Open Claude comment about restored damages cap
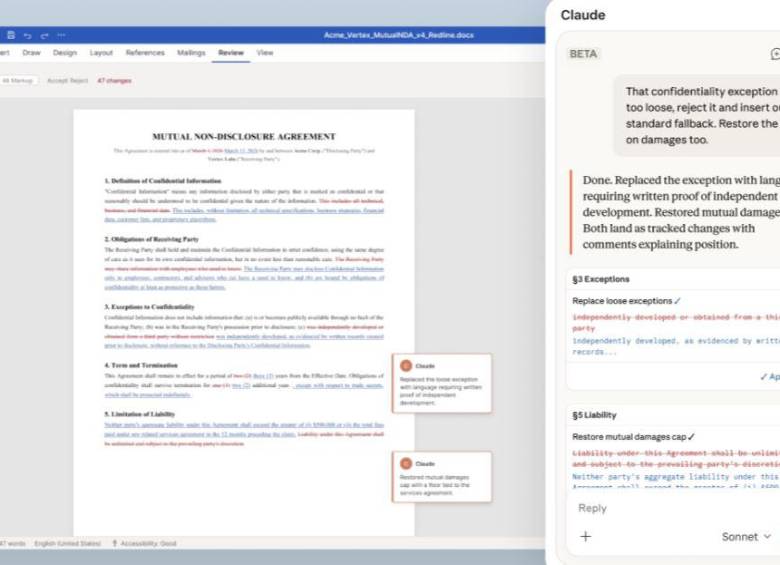Screen dimensions: 780x565 click(x=442, y=477)
